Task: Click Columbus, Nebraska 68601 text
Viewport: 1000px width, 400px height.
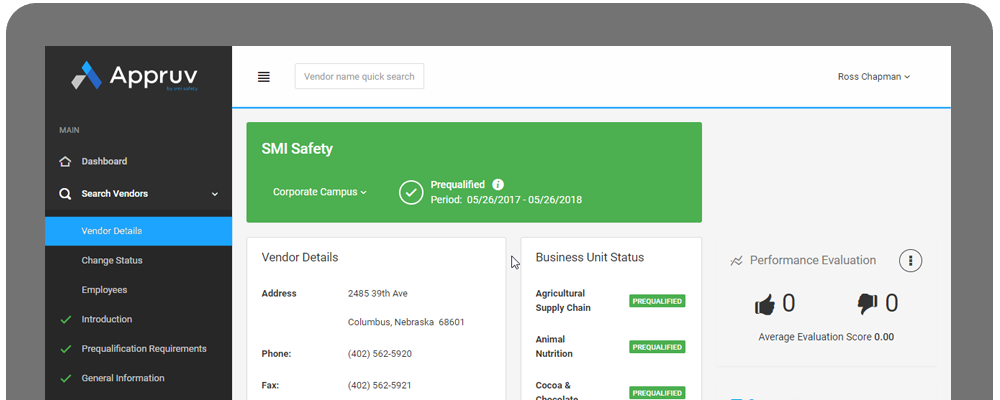Action: [x=406, y=322]
